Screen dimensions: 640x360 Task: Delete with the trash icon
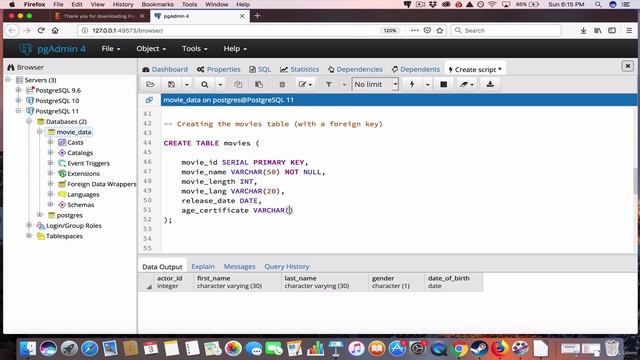coord(282,84)
